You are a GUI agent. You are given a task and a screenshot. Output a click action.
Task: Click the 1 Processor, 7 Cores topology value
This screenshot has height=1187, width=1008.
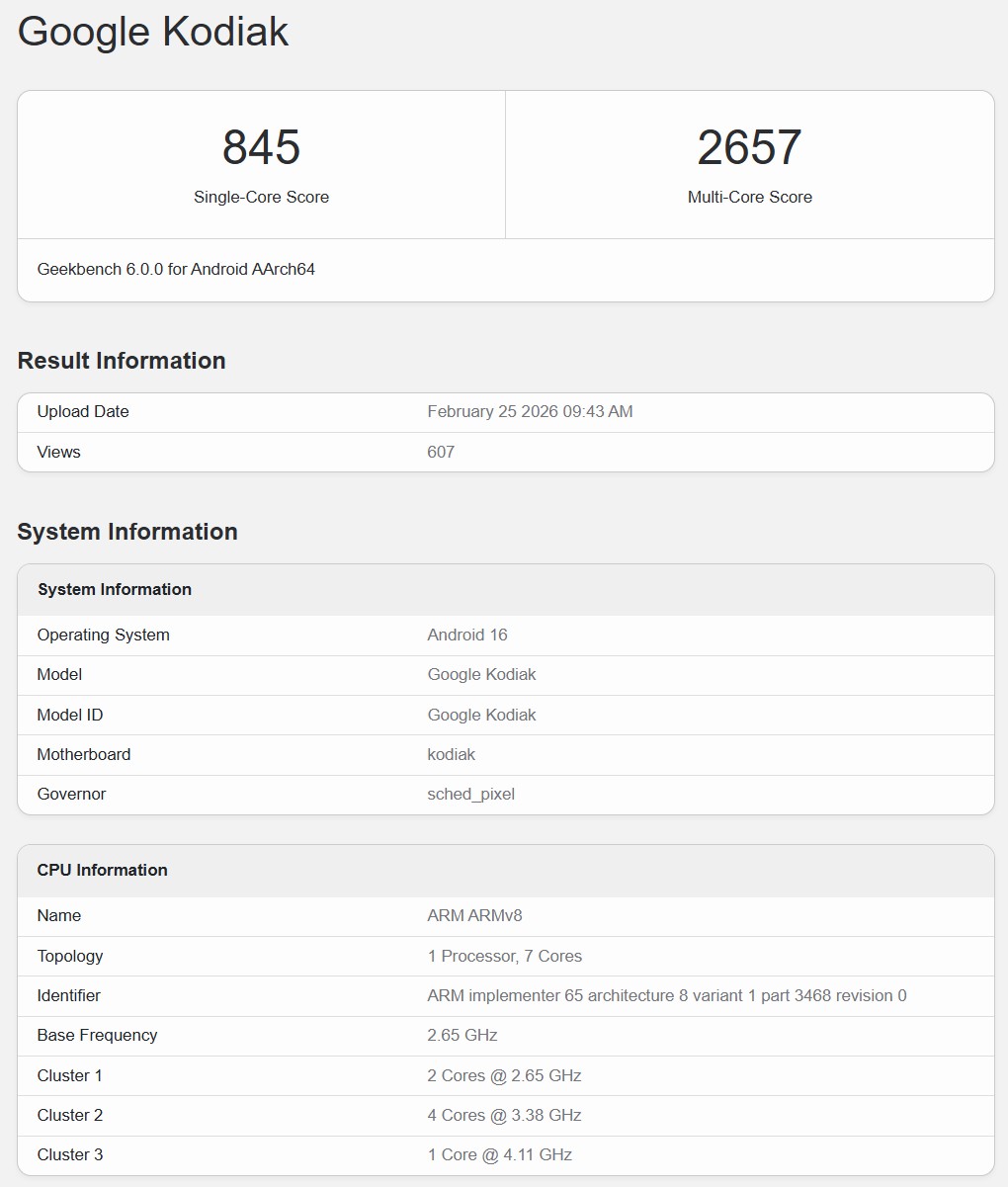(504, 956)
